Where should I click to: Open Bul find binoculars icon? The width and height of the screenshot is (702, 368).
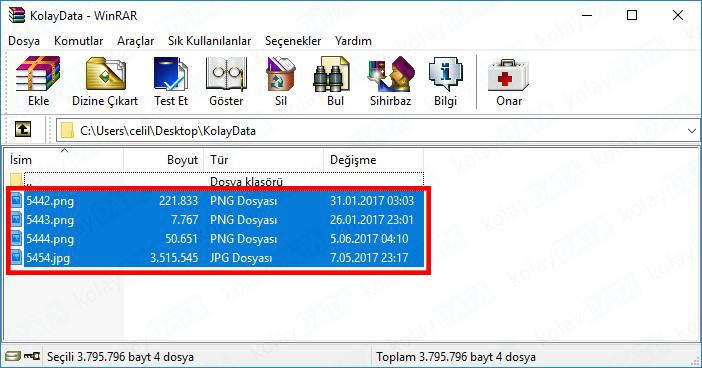click(x=331, y=74)
